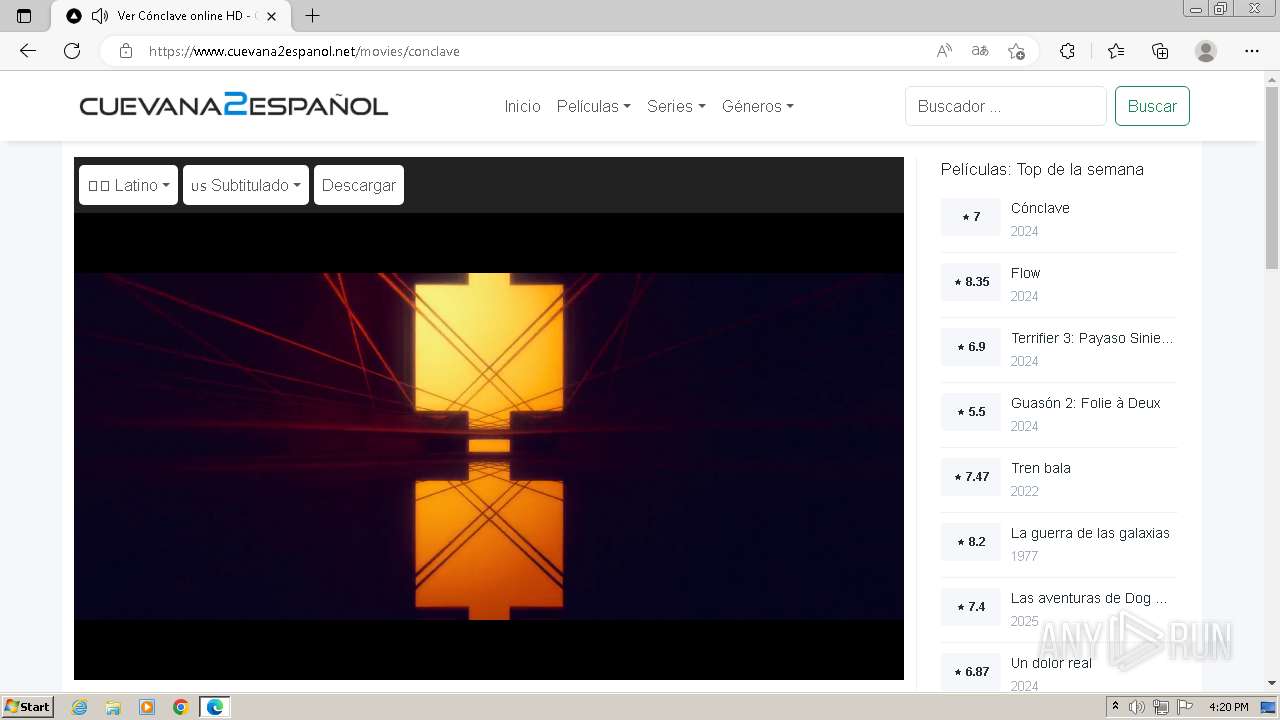Open Cónclave from the weekly top
Image resolution: width=1280 pixels, height=720 pixels.
pyautogui.click(x=1040, y=208)
